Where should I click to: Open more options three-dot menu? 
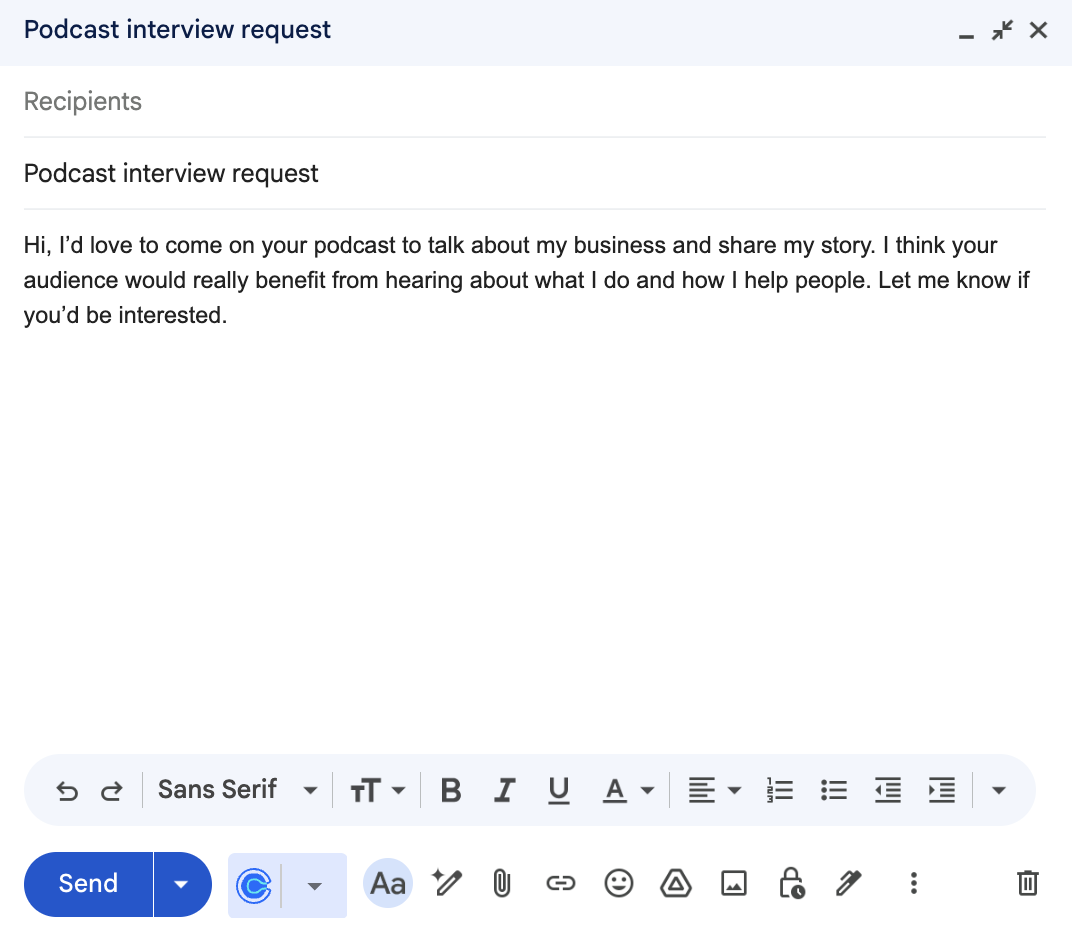pyautogui.click(x=913, y=883)
